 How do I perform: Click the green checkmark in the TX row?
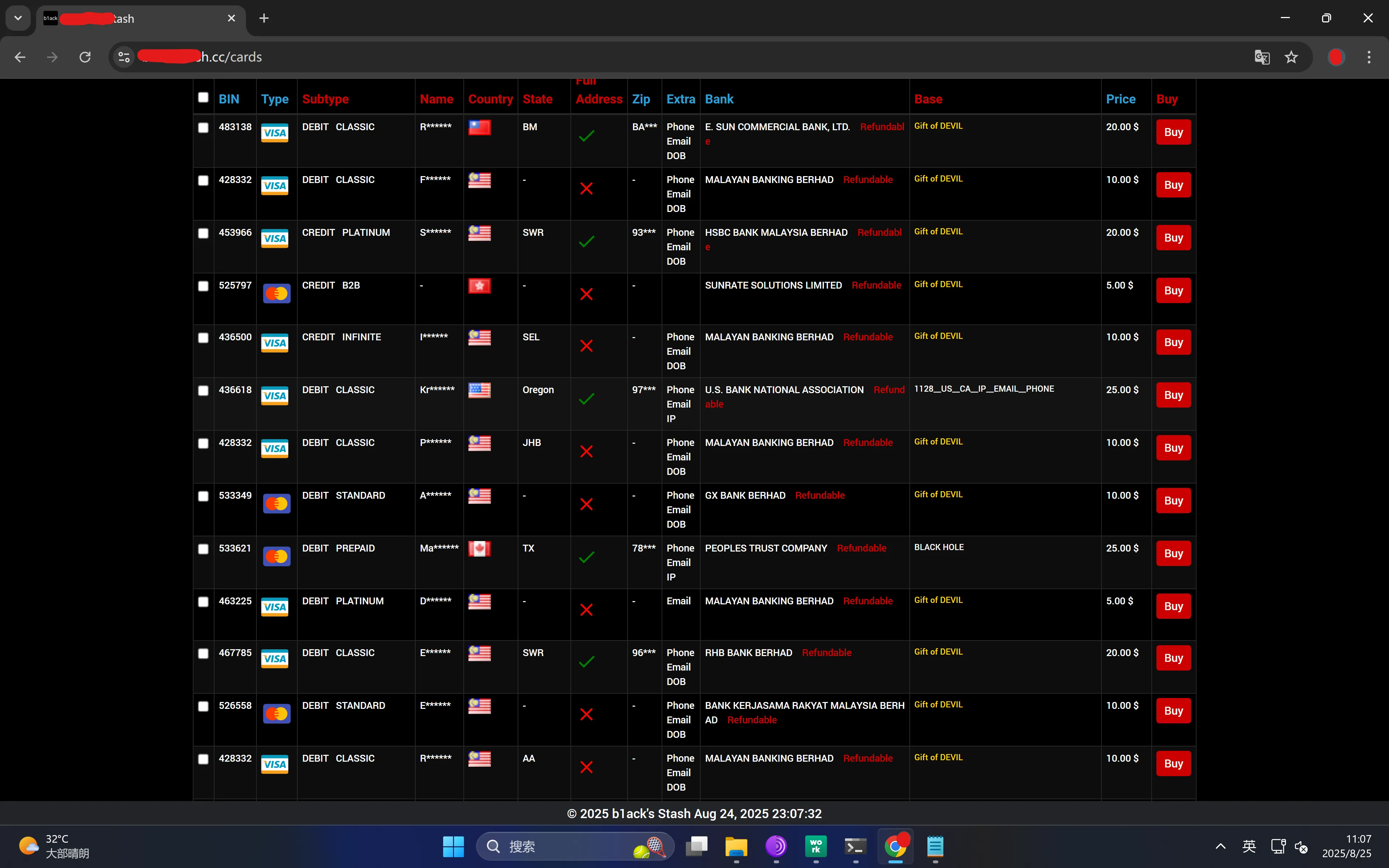click(x=587, y=557)
